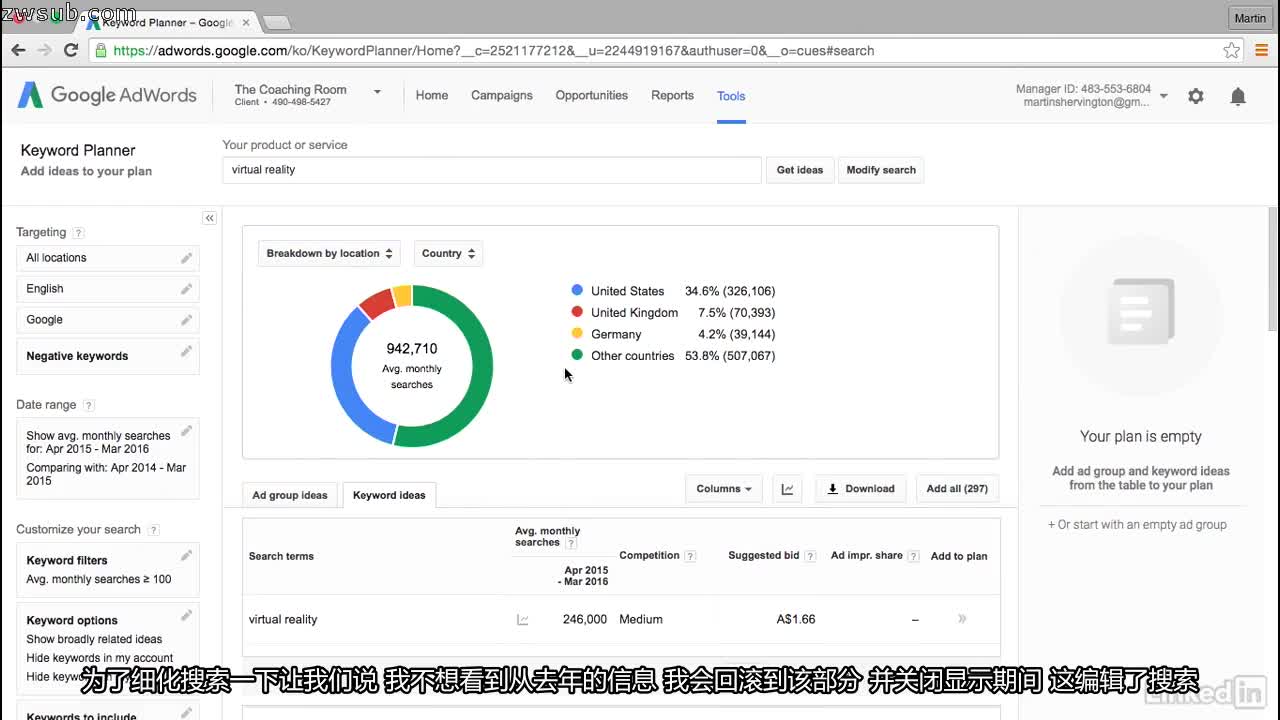1280x720 pixels.
Task: Click the Add all (297) button
Action: coord(957,489)
